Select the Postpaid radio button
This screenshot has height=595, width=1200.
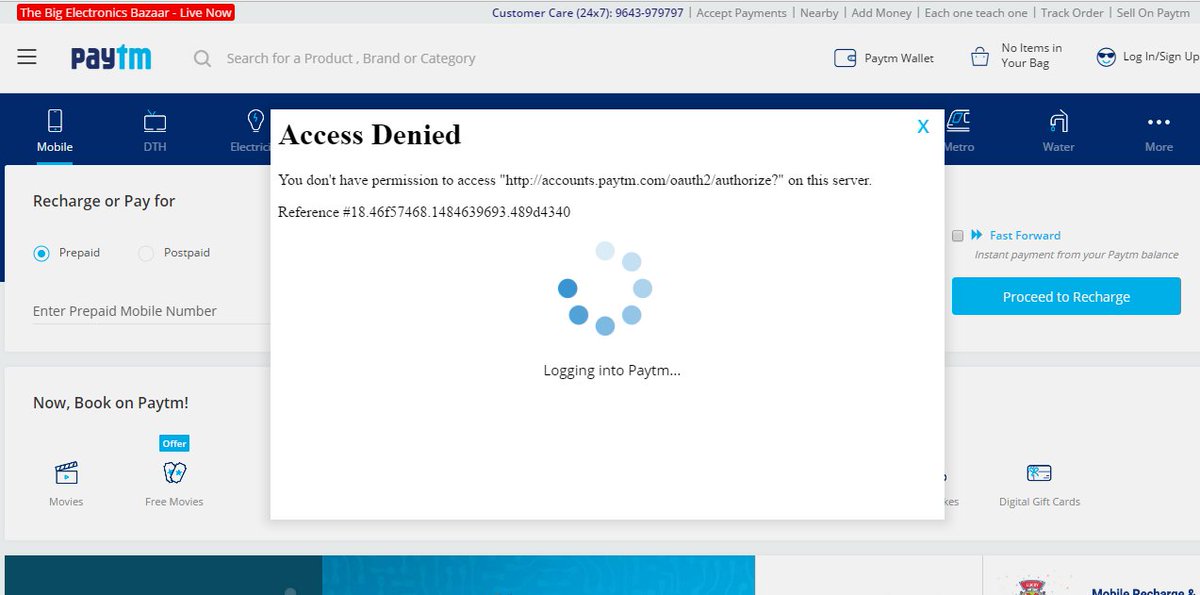click(146, 253)
